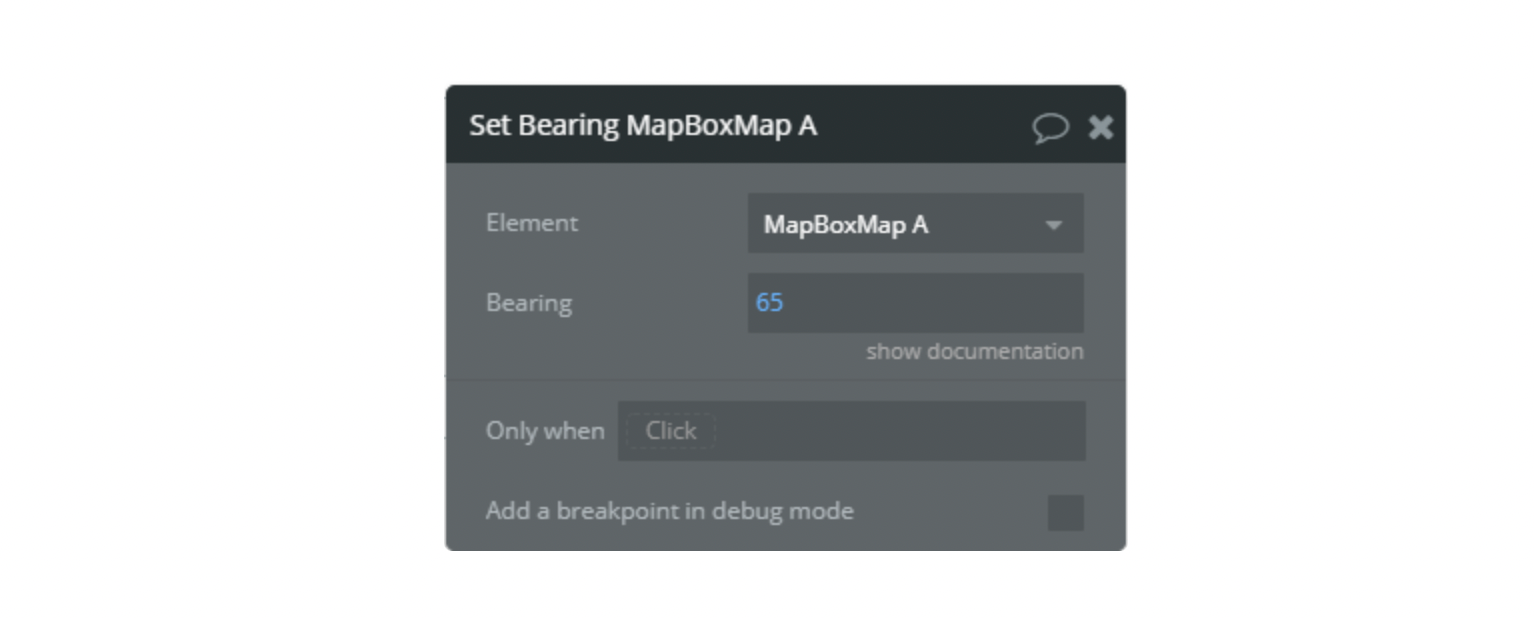Click the 'Only when' Click condition box
The image size is (1534, 618).
coord(852,430)
